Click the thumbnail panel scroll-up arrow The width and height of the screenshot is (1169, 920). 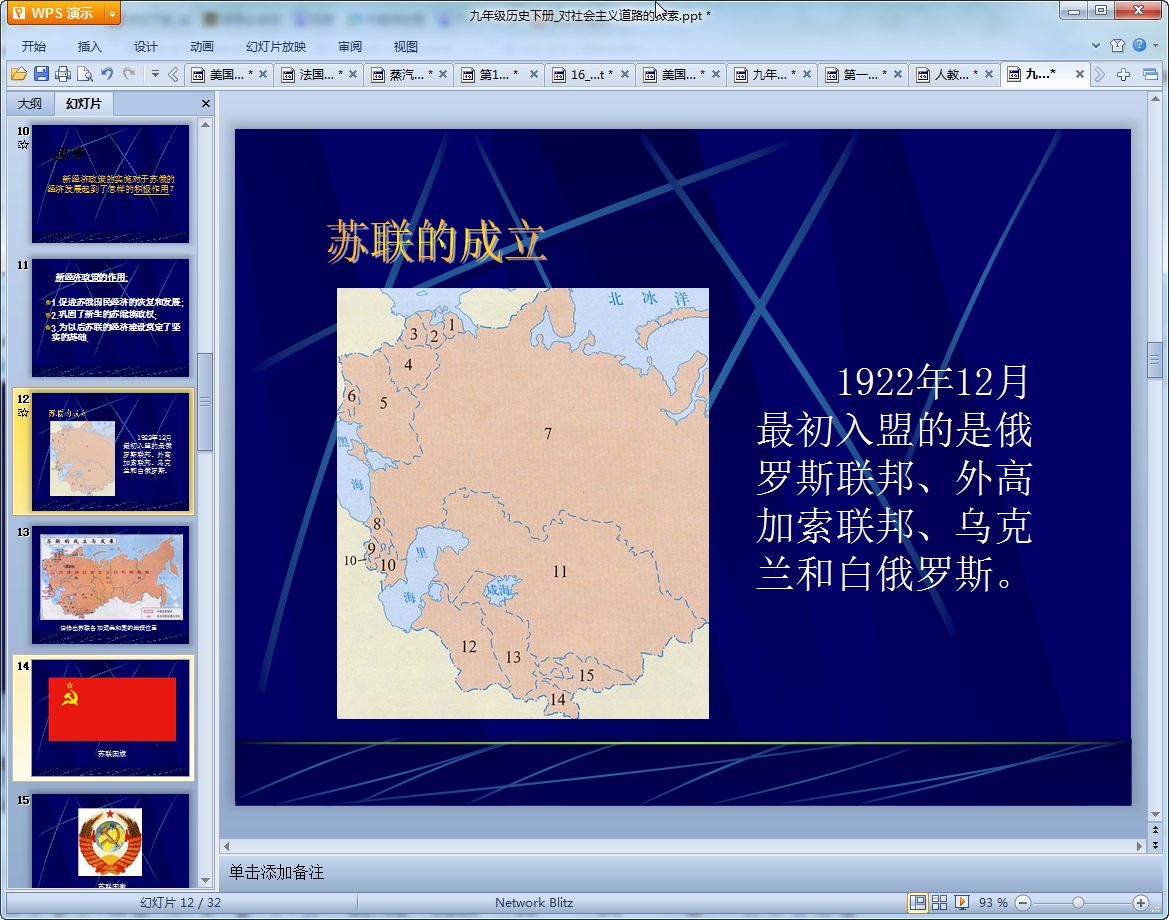click(x=205, y=125)
